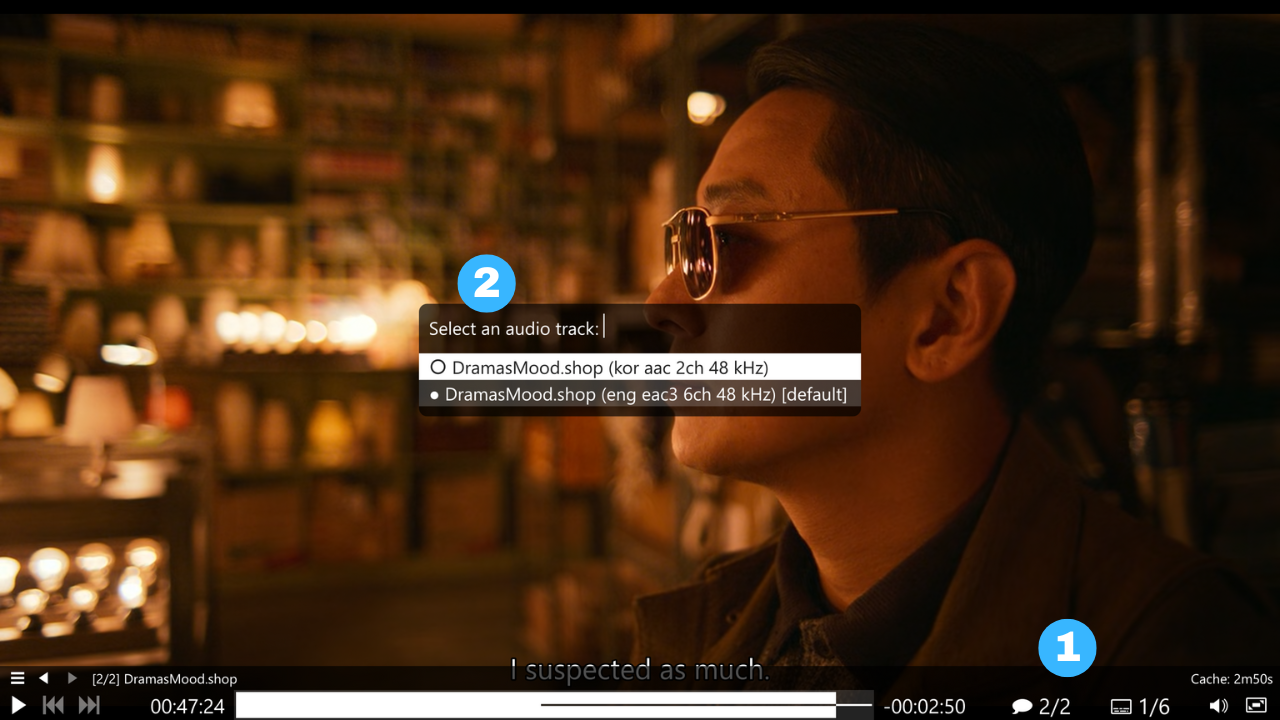Click the elapsed time 00:47:24 display
This screenshot has height=720, width=1280.
coord(188,705)
